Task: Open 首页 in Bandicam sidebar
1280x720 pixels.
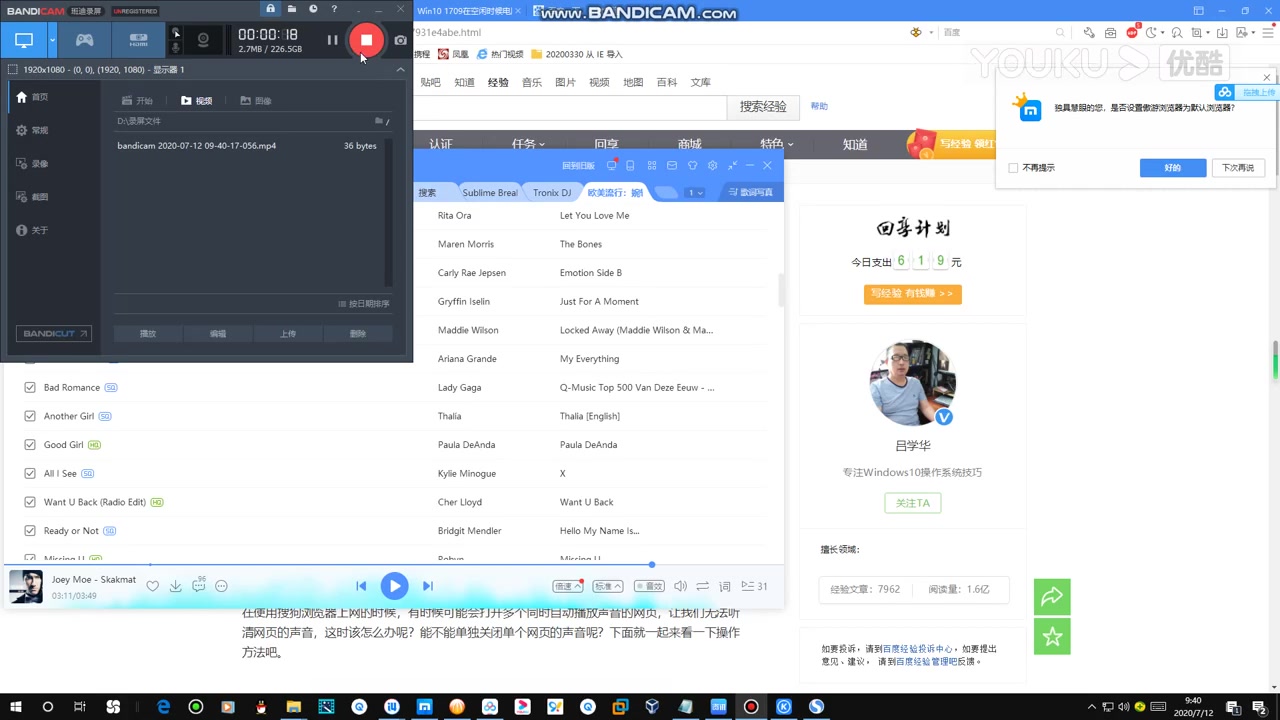Action: click(x=32, y=97)
